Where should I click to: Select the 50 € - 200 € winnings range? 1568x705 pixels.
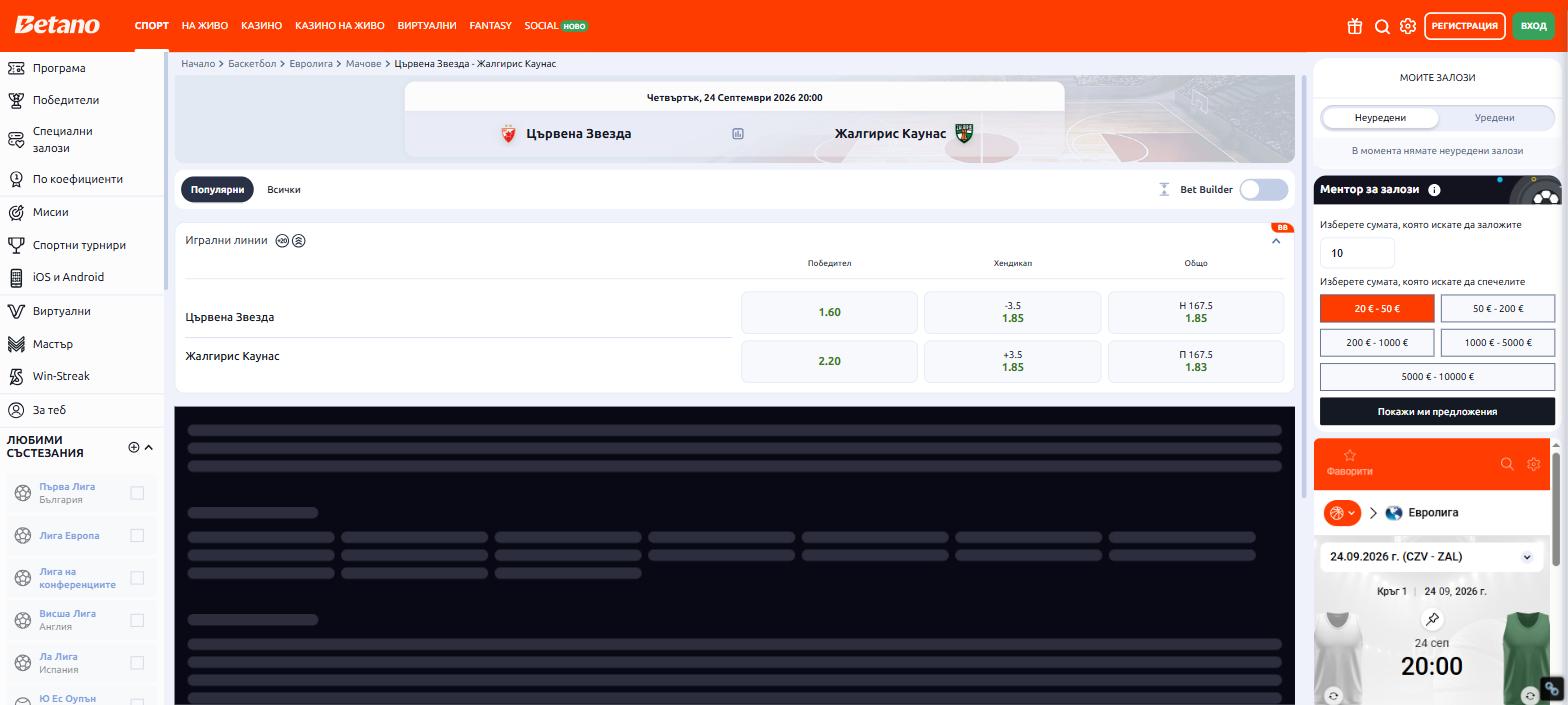(1498, 309)
